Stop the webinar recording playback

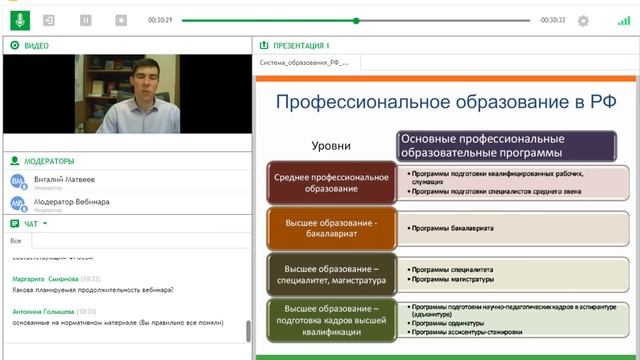121,20
